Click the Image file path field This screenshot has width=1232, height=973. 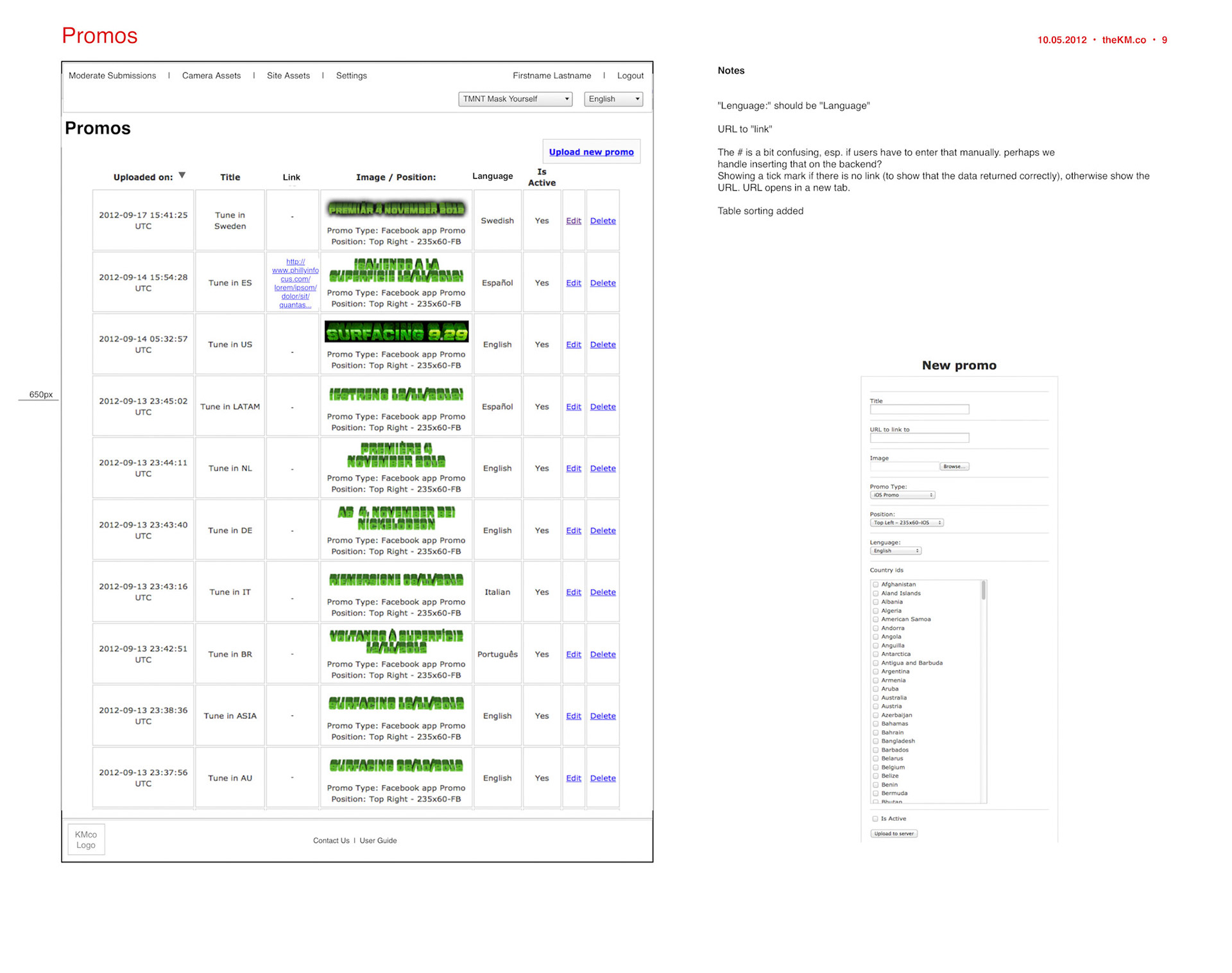[904, 467]
